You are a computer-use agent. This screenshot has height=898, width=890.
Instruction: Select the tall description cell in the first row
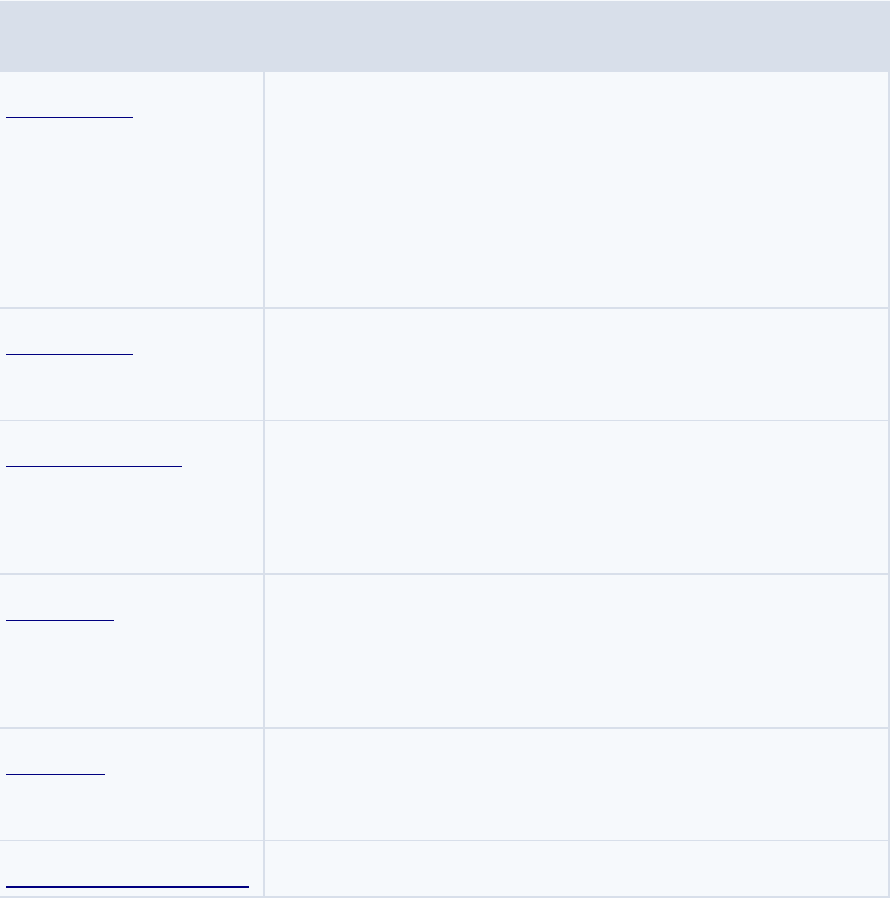pos(576,189)
